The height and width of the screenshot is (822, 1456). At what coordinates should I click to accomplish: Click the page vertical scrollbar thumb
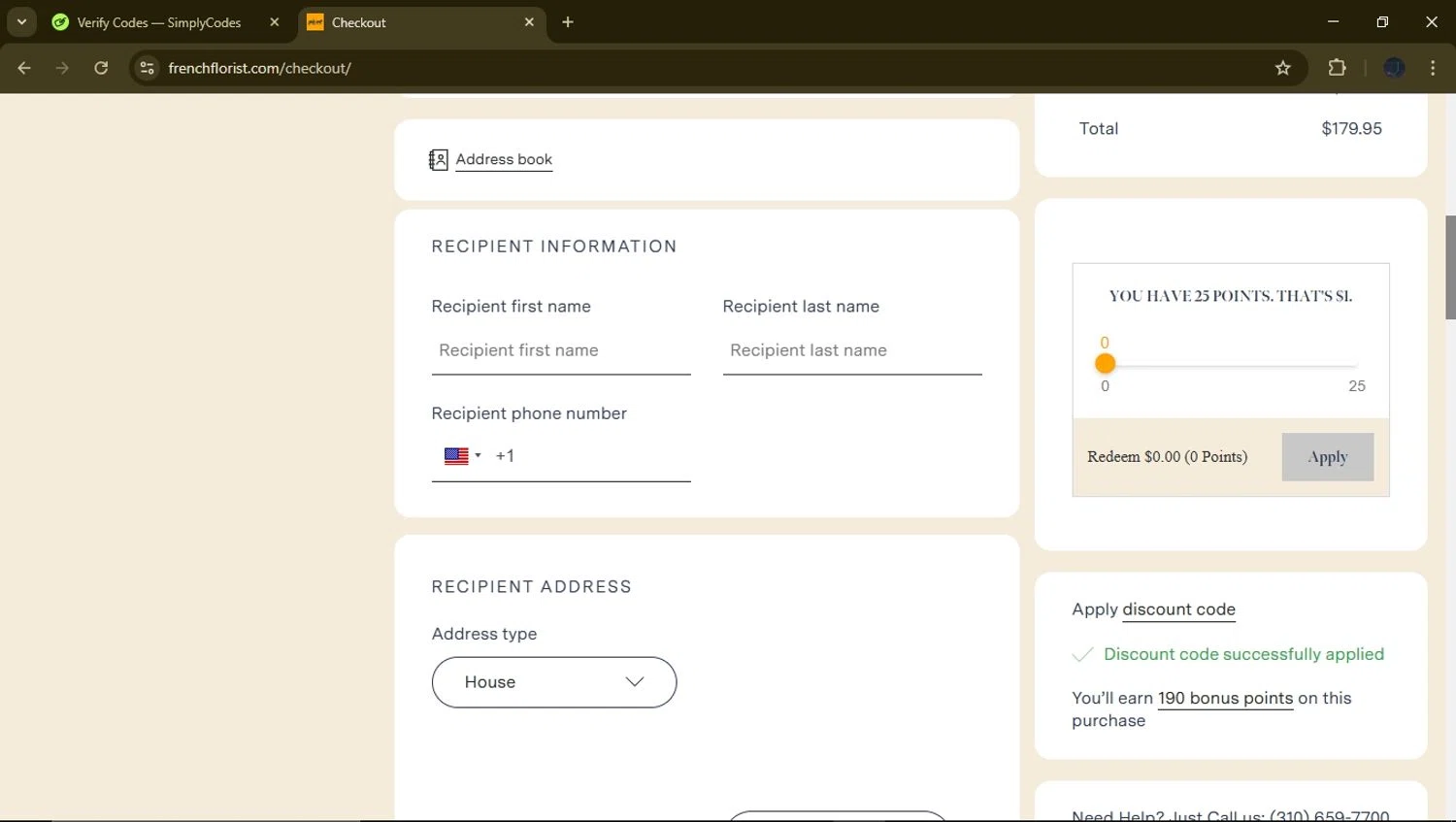pyautogui.click(x=1450, y=267)
